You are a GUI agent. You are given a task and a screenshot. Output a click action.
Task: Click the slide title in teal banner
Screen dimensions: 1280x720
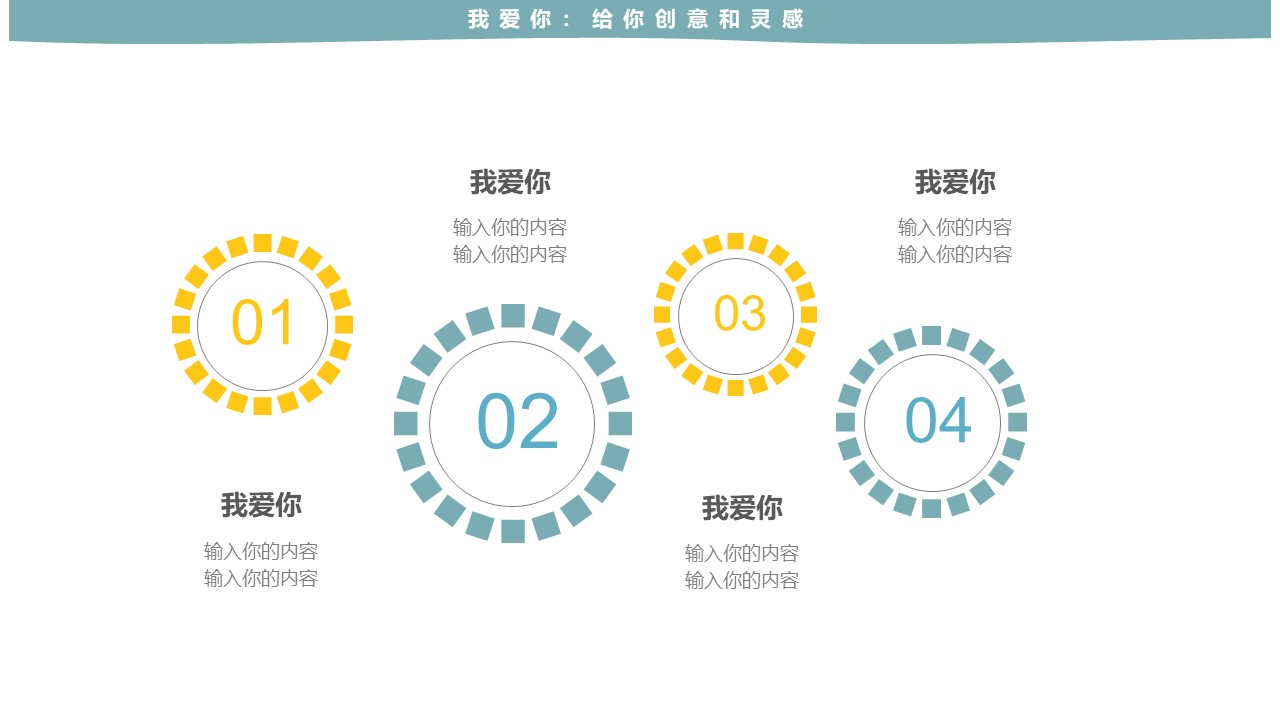636,19
